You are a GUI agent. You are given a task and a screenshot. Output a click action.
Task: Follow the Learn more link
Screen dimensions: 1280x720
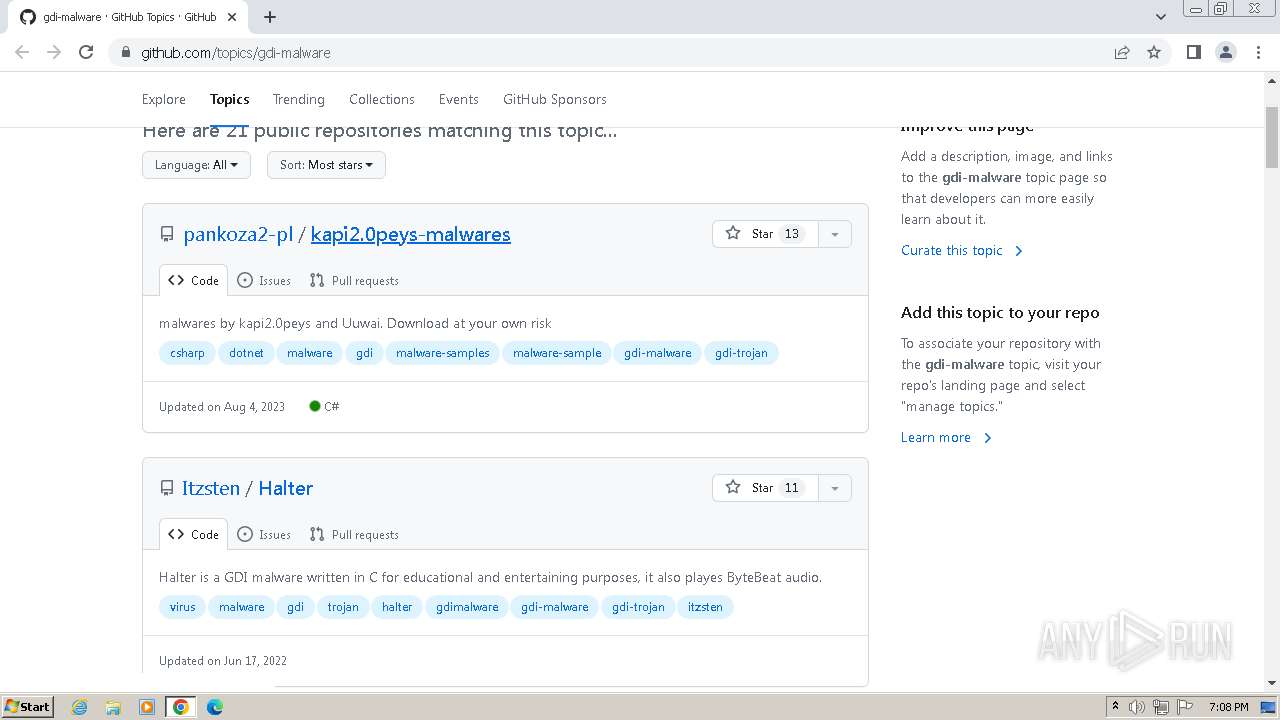coord(946,437)
